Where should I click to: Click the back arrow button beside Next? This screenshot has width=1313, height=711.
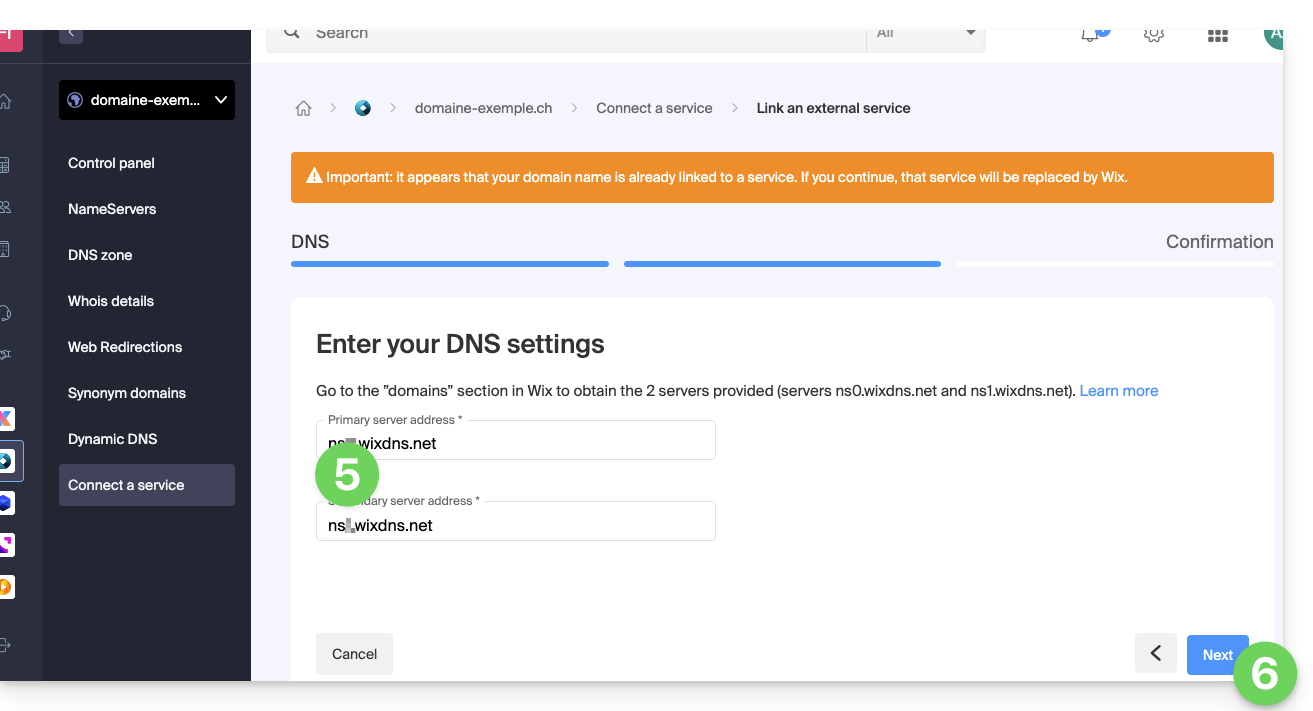(1155, 654)
